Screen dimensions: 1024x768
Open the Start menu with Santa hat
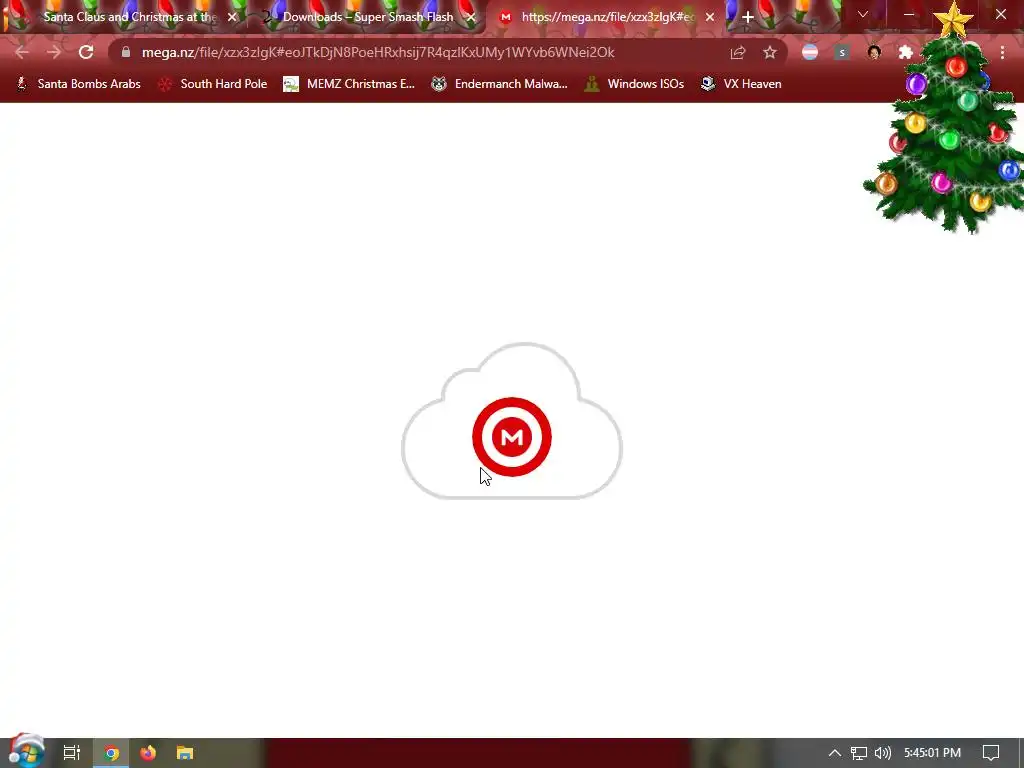point(26,752)
